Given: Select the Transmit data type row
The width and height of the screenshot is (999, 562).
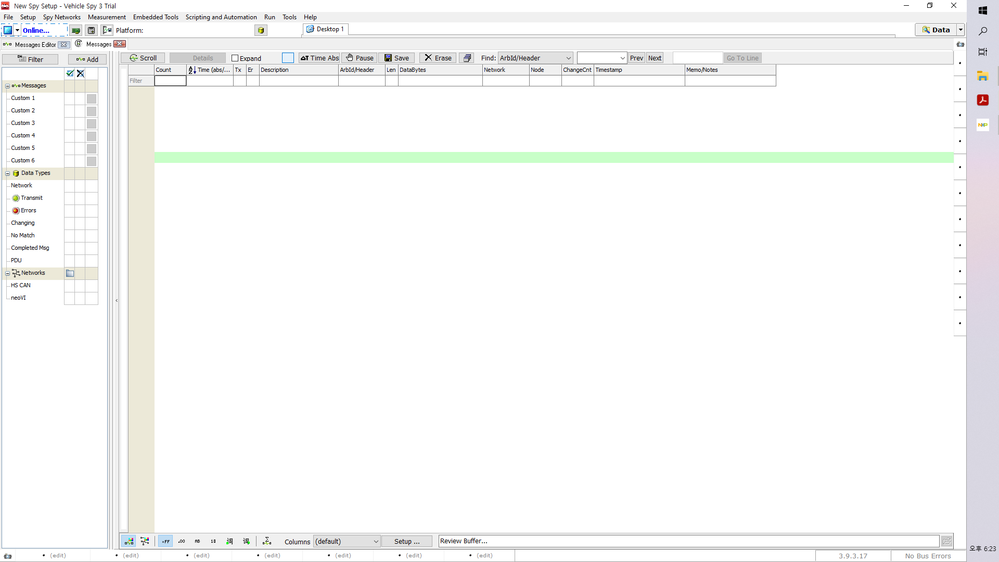Looking at the screenshot, I should pyautogui.click(x=31, y=198).
